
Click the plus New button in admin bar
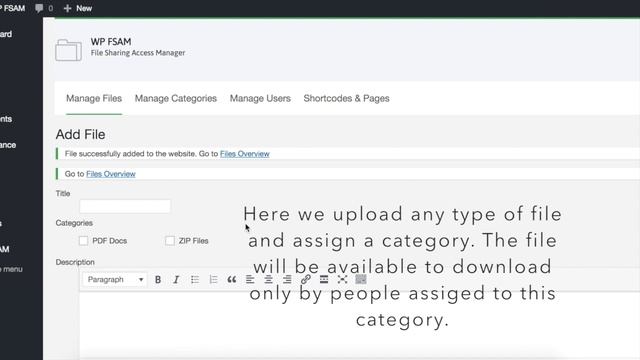tap(78, 8)
